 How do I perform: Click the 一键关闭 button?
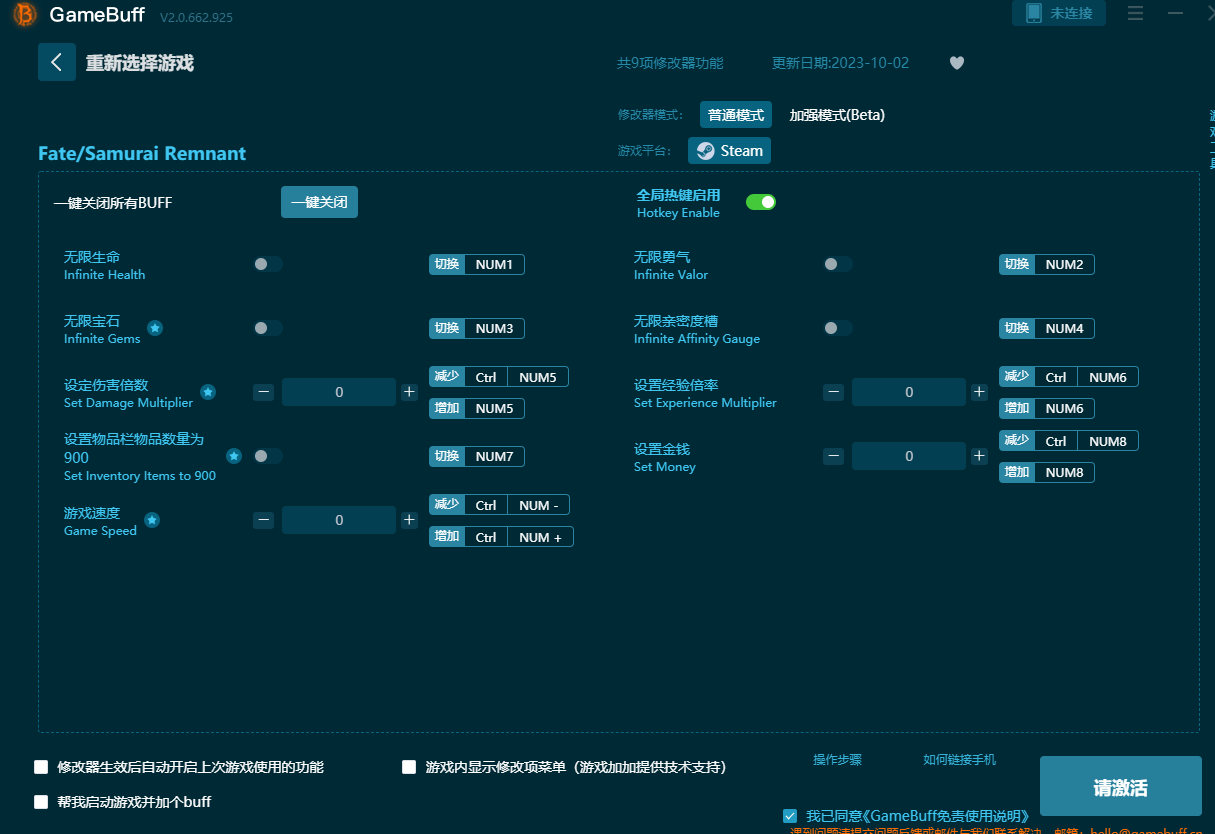(x=319, y=202)
